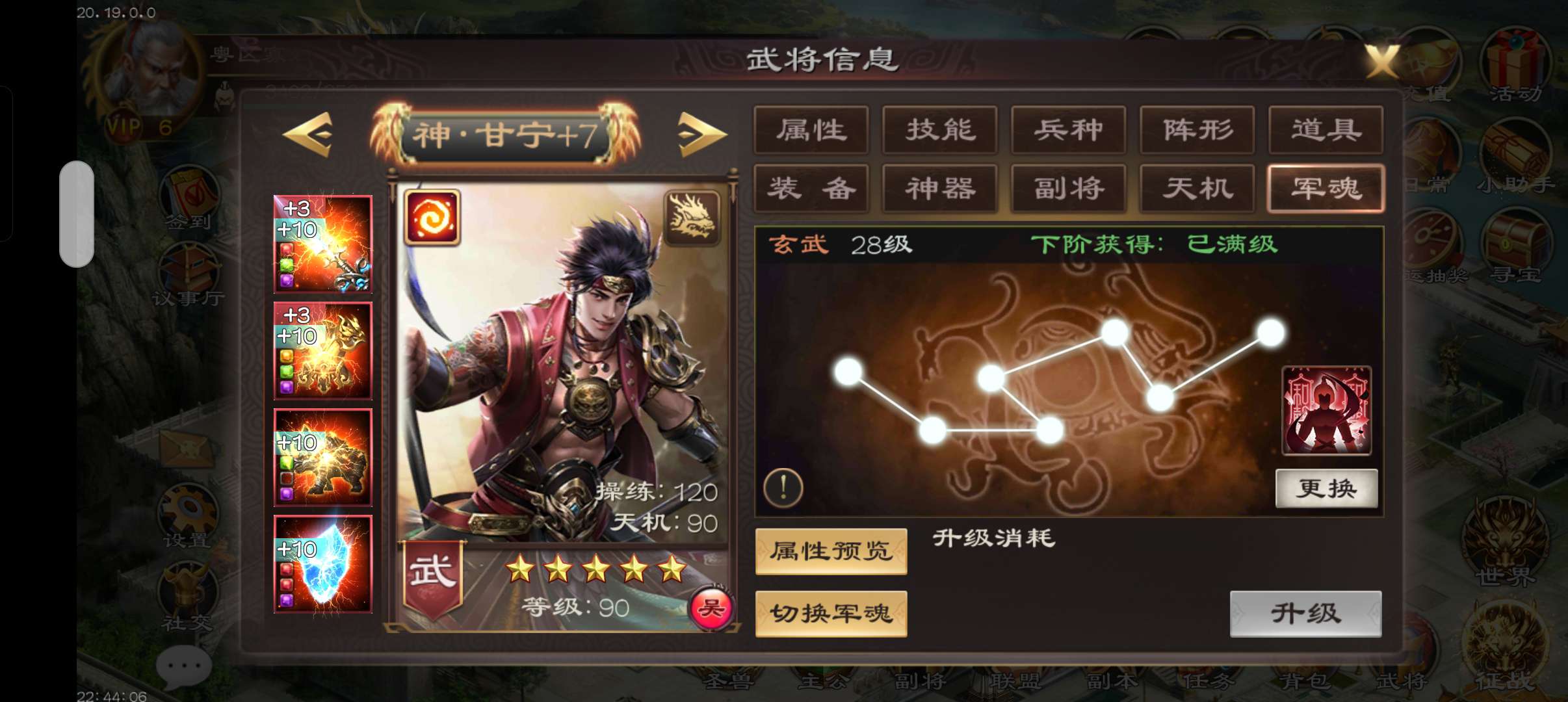The image size is (1568, 702).
Task: Click the 更换 button
Action: (x=1327, y=488)
